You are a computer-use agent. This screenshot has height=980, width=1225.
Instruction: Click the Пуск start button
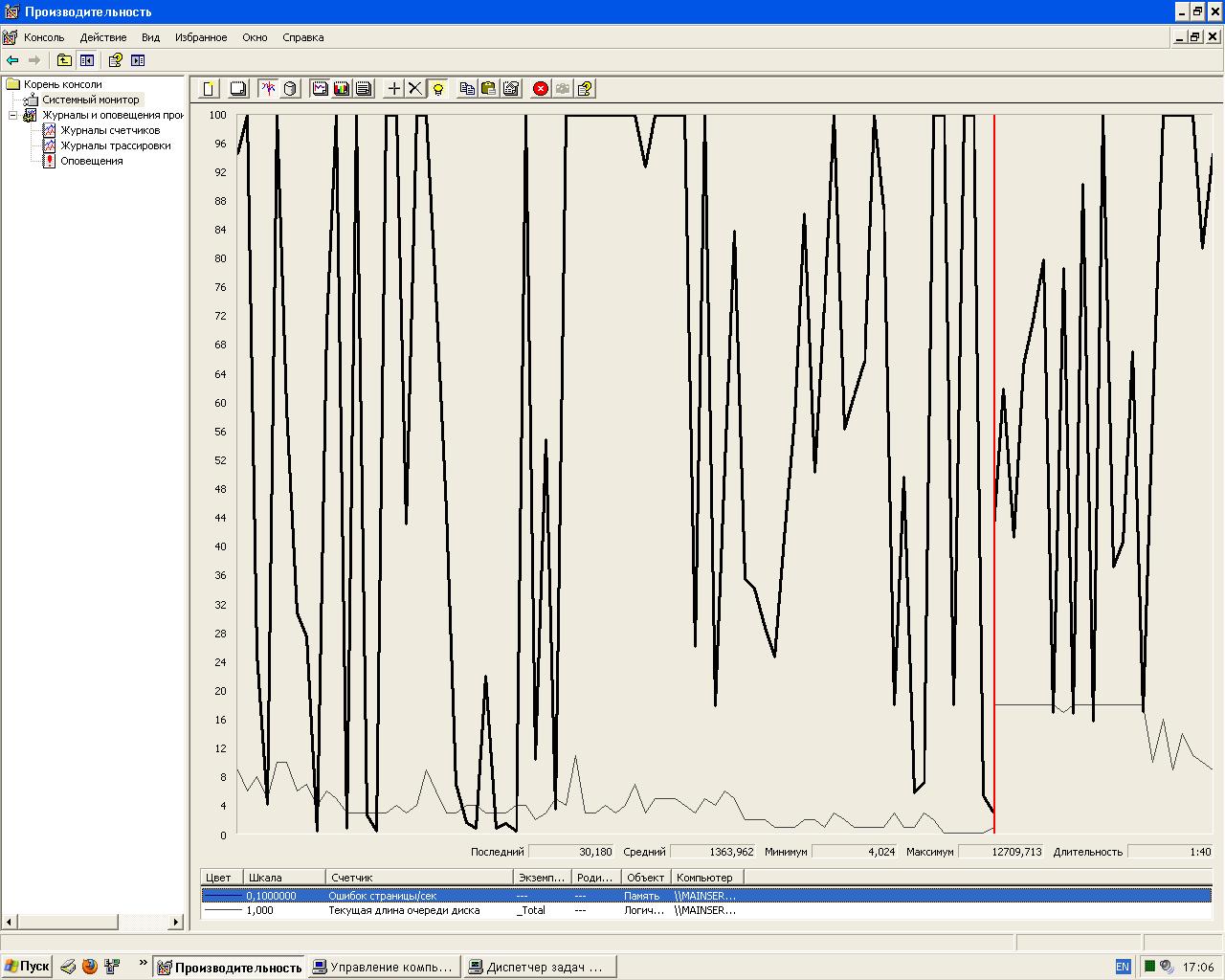(27, 967)
